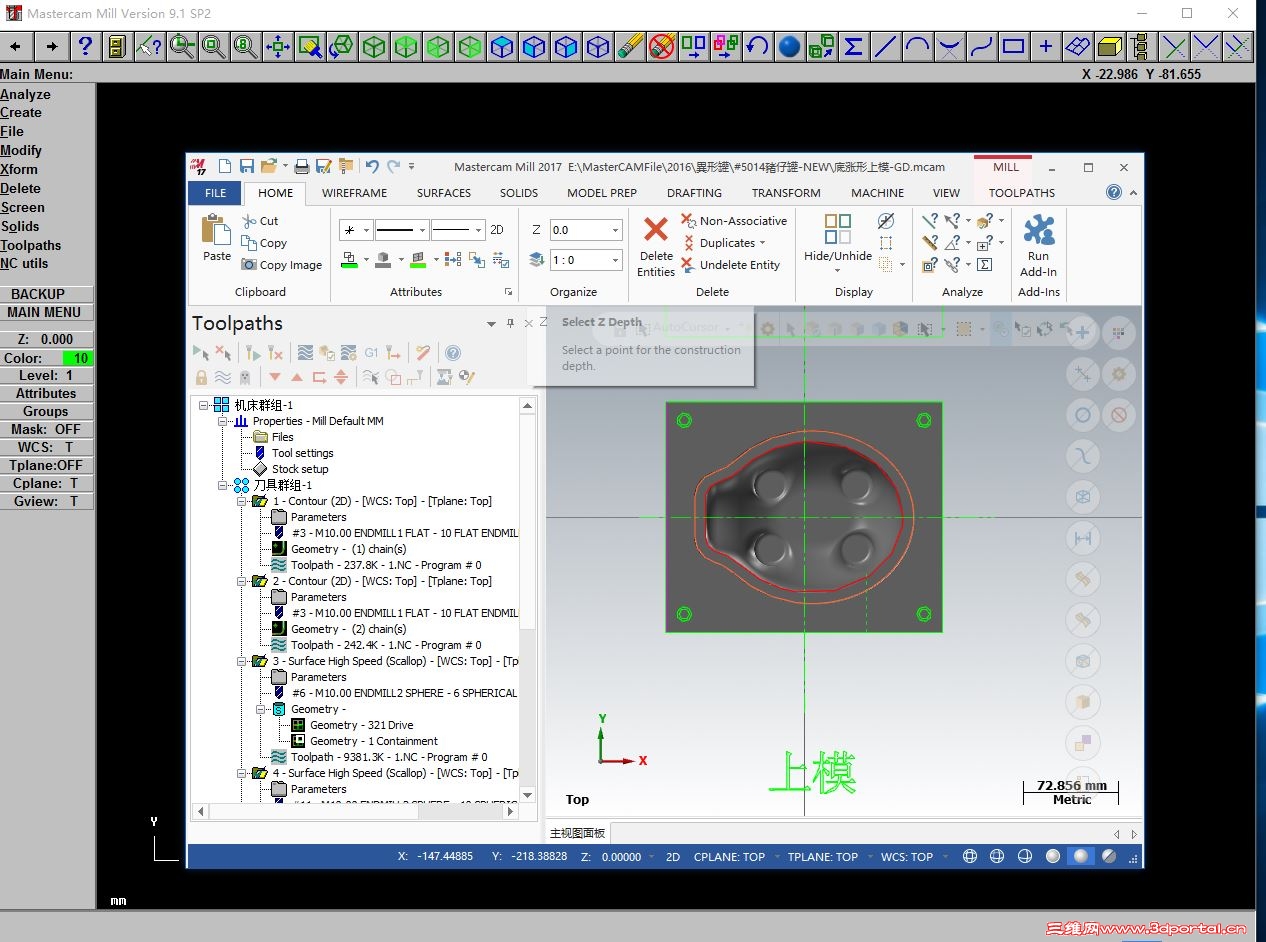Collapse the 3 - Surface High Speed (Scallop) node
This screenshot has width=1266, height=942.
pos(242,661)
